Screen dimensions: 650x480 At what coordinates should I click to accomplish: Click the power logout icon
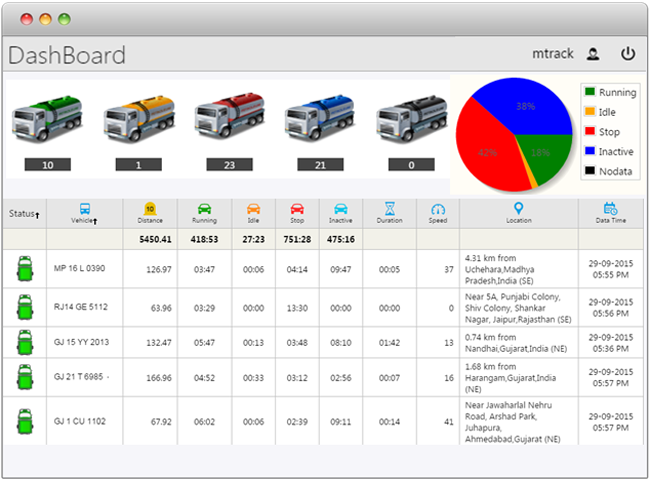click(x=628, y=54)
